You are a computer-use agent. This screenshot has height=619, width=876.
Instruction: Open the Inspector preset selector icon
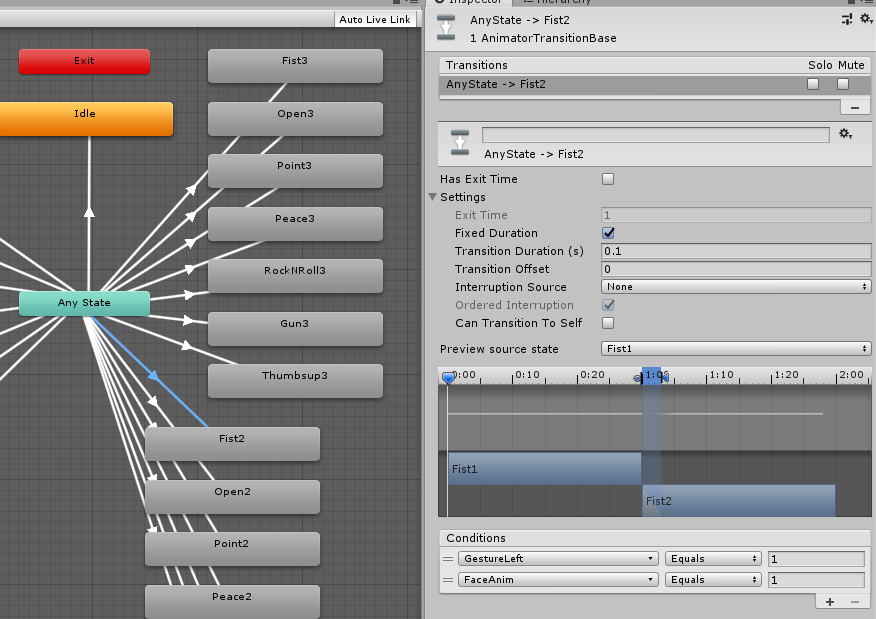click(x=847, y=19)
